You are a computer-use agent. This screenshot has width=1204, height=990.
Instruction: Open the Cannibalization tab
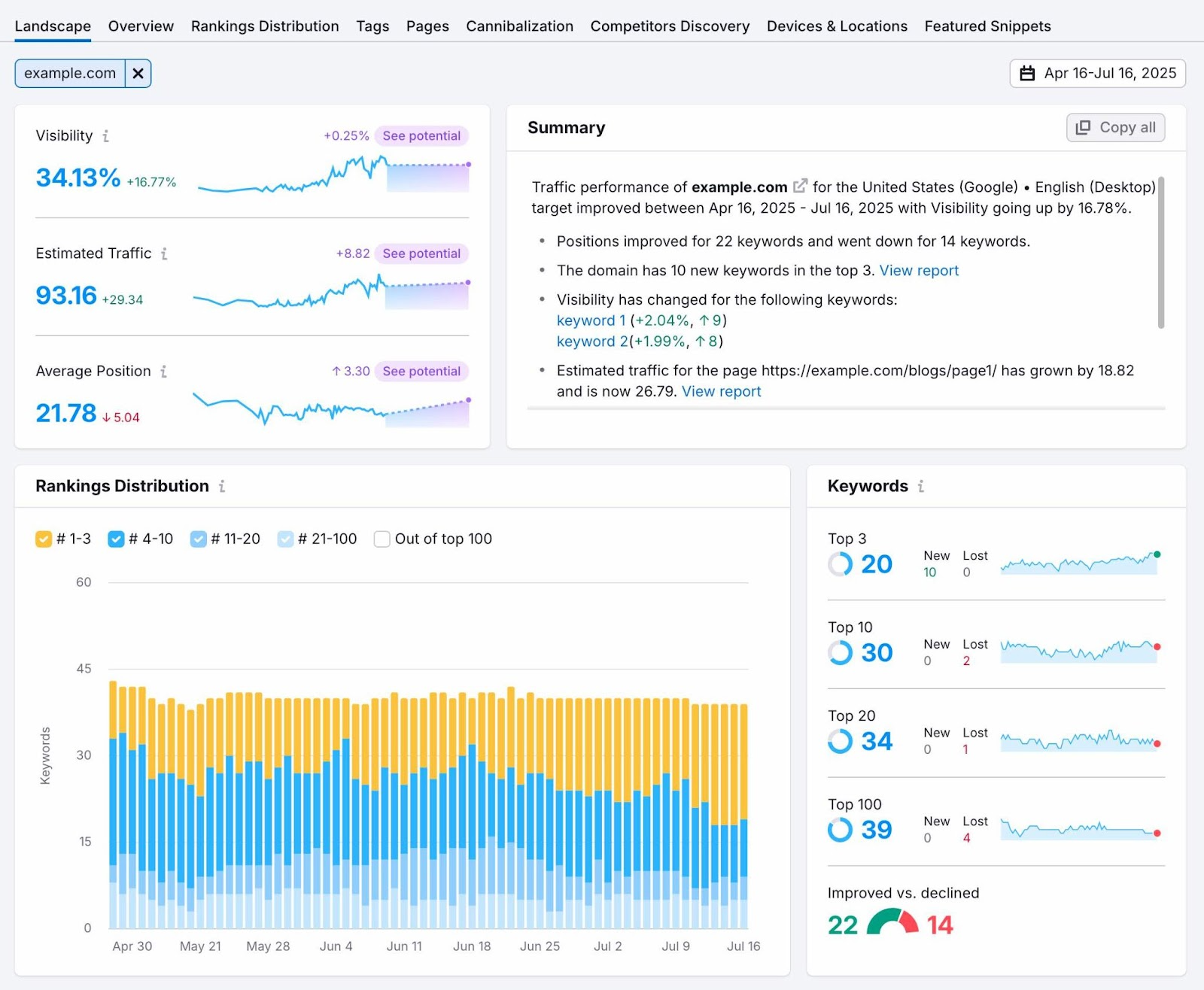519,26
